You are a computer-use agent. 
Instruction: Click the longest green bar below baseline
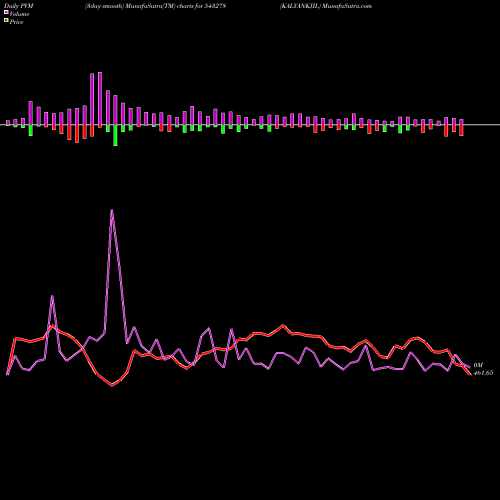coord(115,135)
